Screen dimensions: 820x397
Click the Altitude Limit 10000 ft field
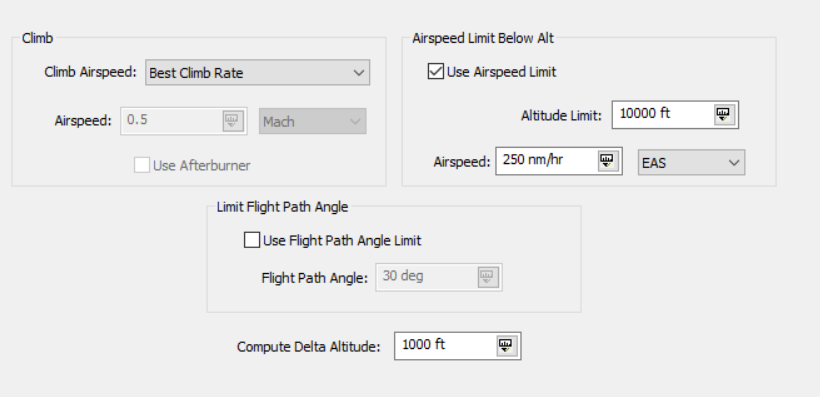(675, 115)
